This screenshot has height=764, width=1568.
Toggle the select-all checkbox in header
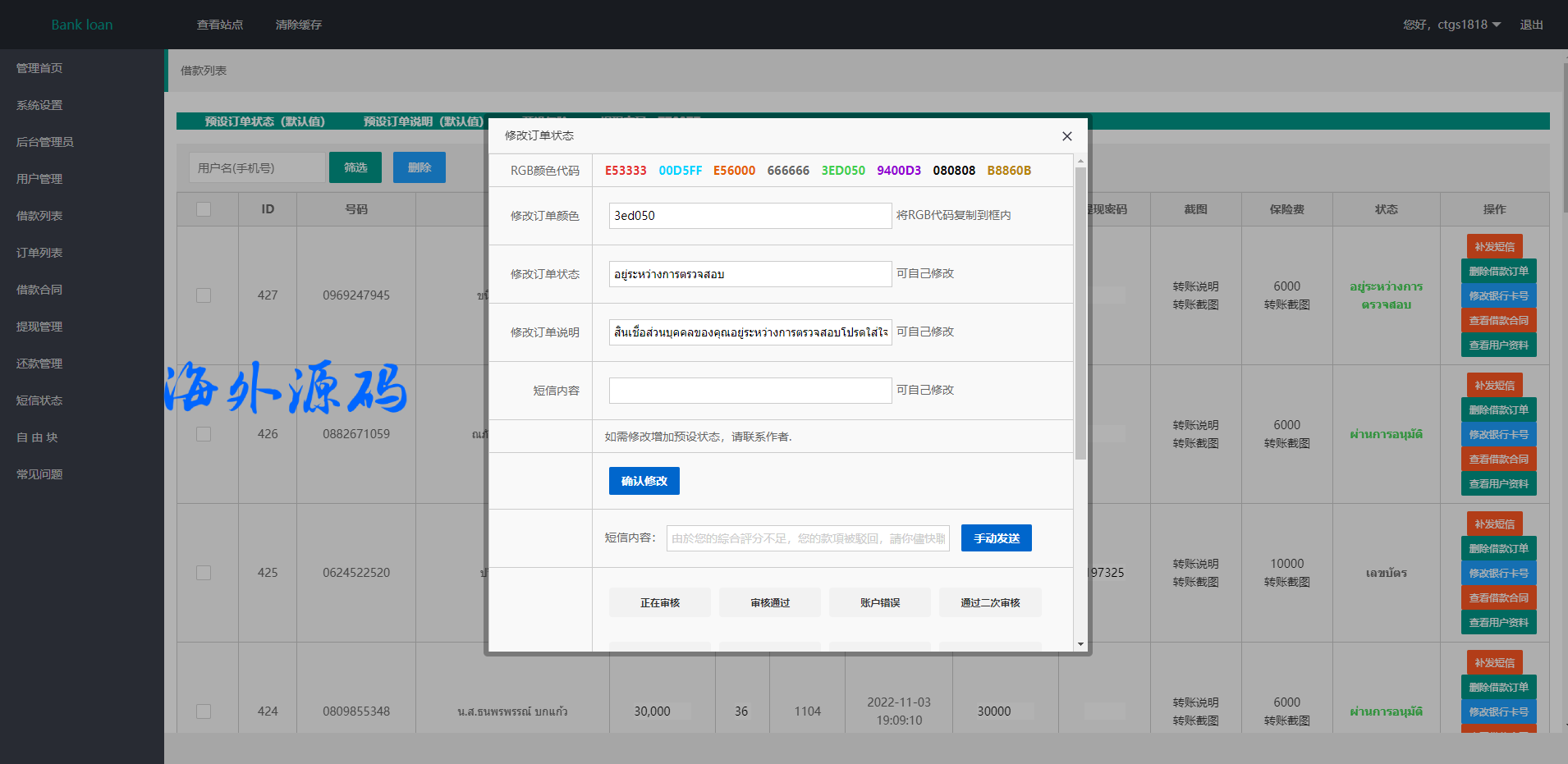pyautogui.click(x=204, y=209)
